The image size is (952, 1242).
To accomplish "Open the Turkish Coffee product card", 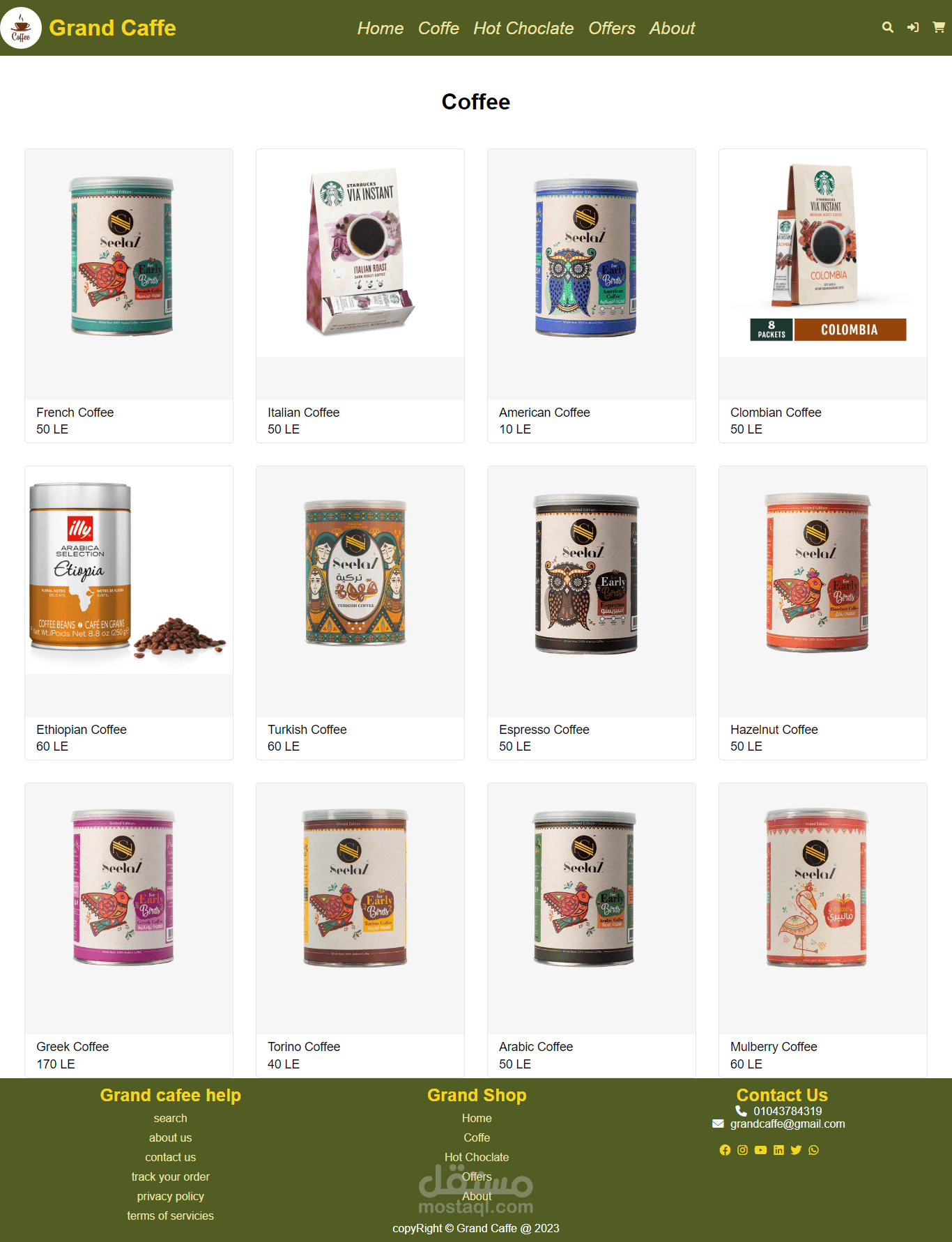I will [x=360, y=613].
